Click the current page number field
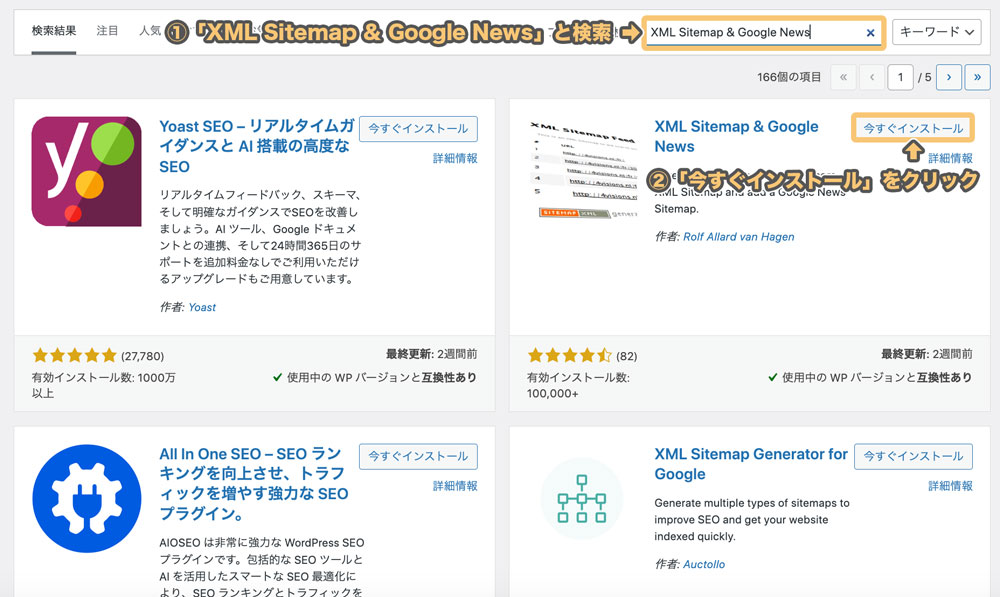This screenshot has height=597, width=1000. (x=900, y=77)
